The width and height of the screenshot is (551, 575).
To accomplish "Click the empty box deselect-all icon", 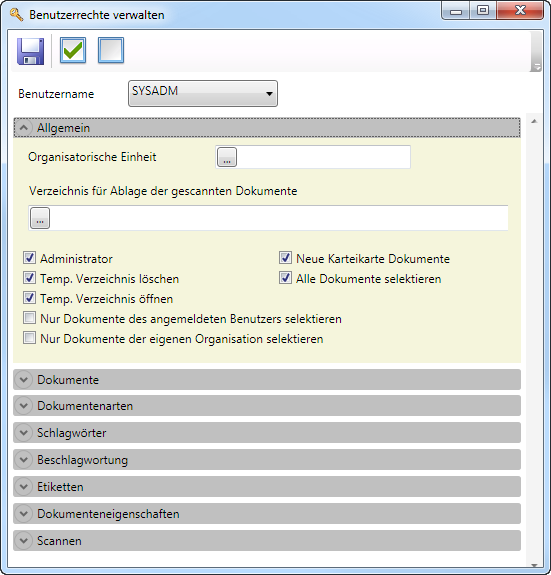I will [111, 50].
